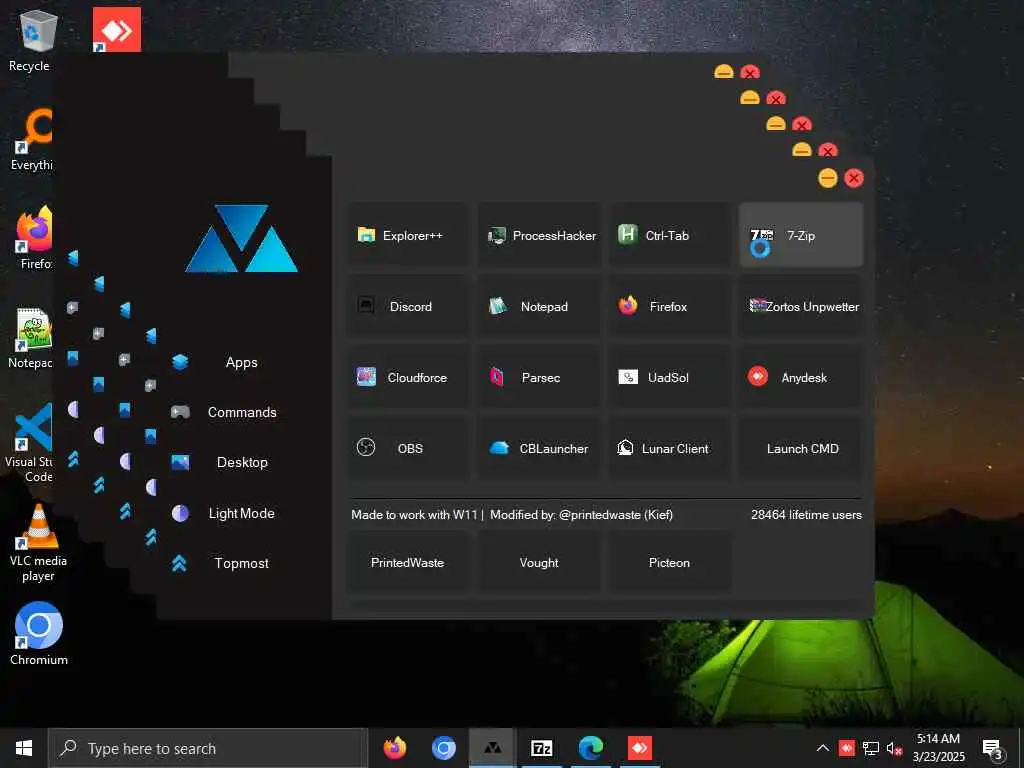Image resolution: width=1024 pixels, height=768 pixels.
Task: Open PrintedWaste credit link
Action: 408,562
